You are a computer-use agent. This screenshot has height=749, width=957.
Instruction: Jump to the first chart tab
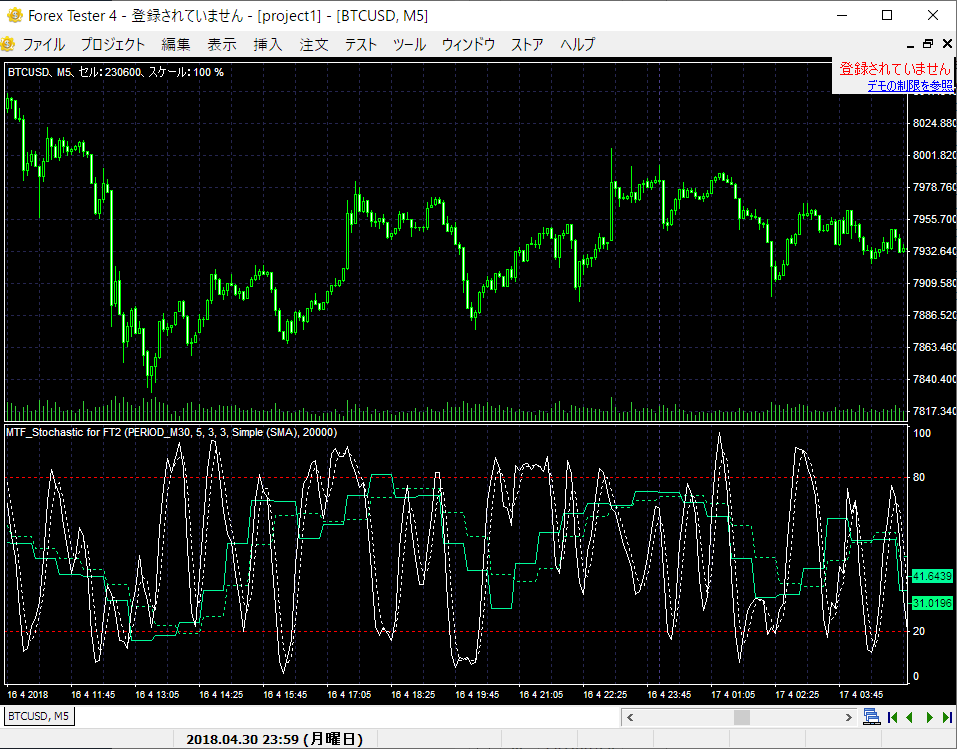tap(892, 717)
